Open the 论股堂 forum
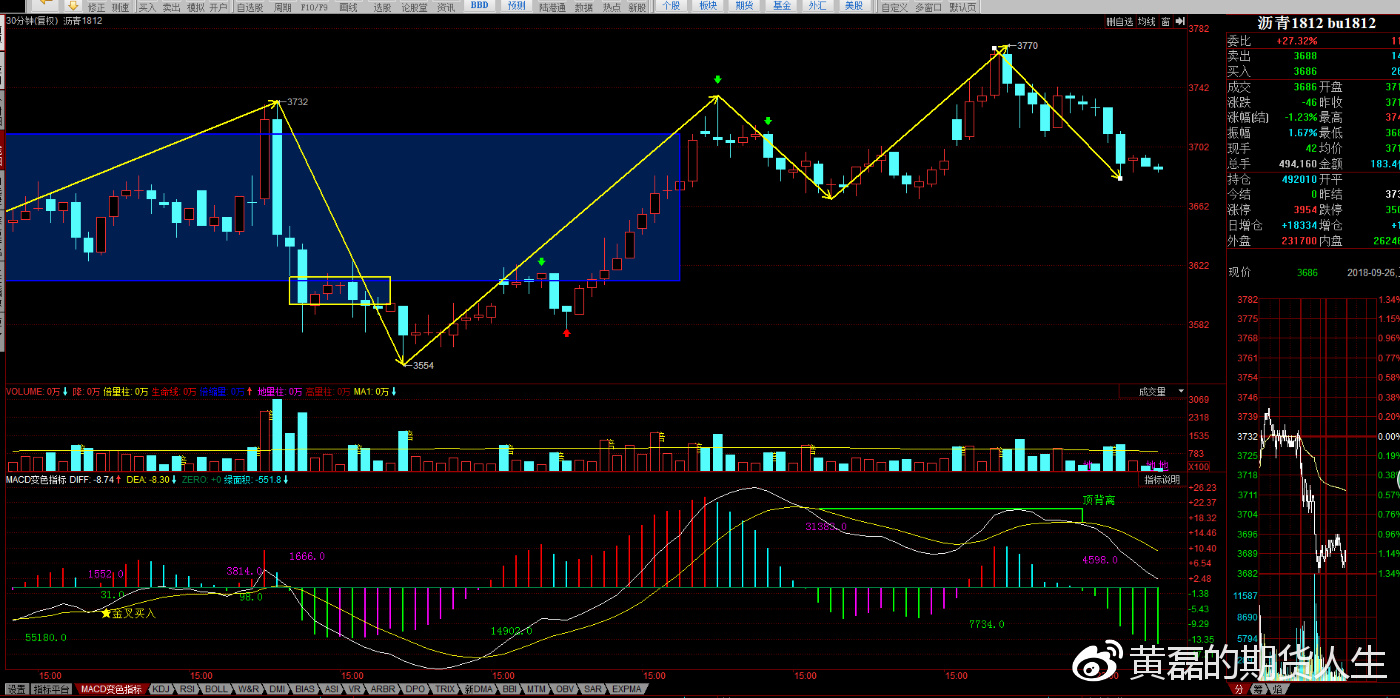The height and width of the screenshot is (698, 1400). 414,6
